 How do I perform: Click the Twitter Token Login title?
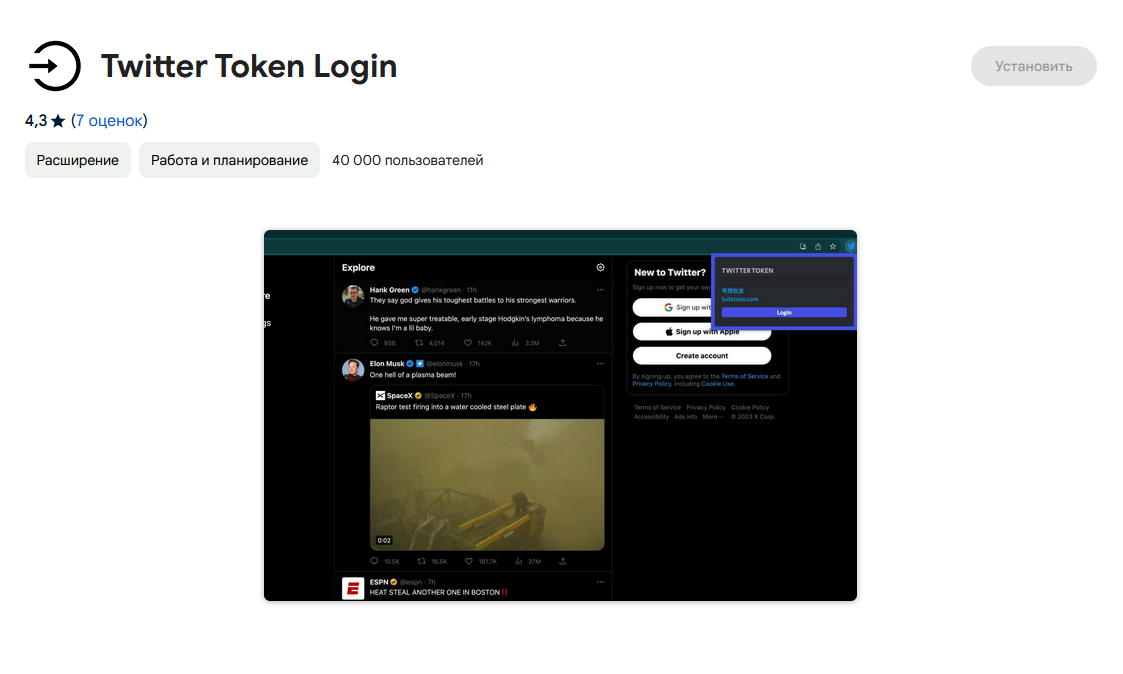coord(249,66)
